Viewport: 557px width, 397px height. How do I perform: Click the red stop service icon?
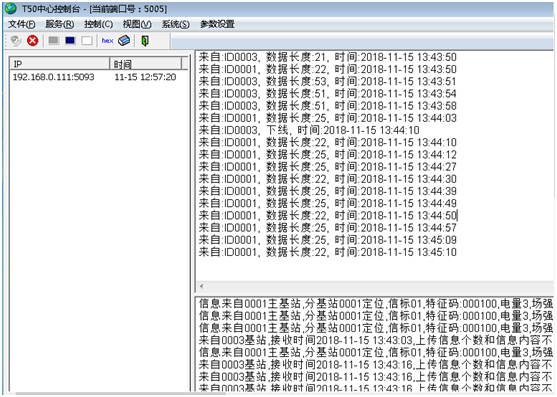pos(33,40)
